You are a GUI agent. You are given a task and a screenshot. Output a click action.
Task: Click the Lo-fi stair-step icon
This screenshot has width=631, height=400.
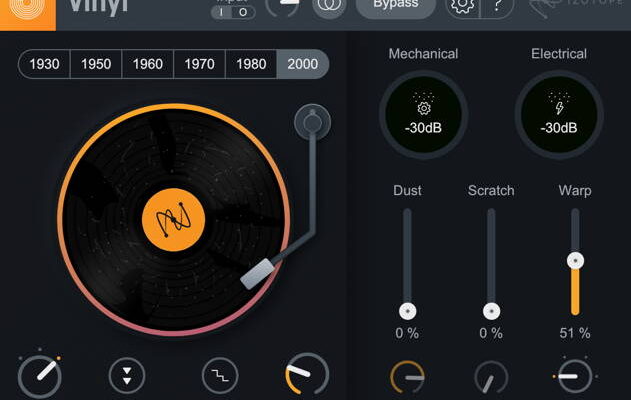(221, 376)
